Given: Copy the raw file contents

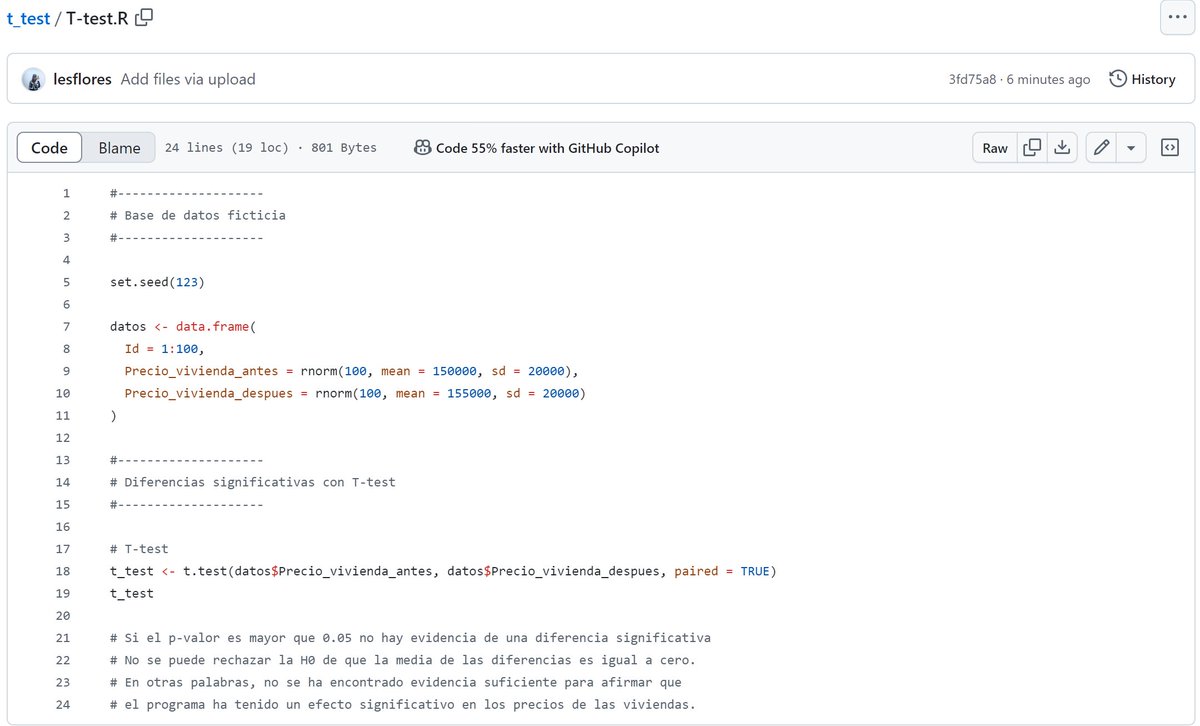Looking at the screenshot, I should click(1030, 147).
